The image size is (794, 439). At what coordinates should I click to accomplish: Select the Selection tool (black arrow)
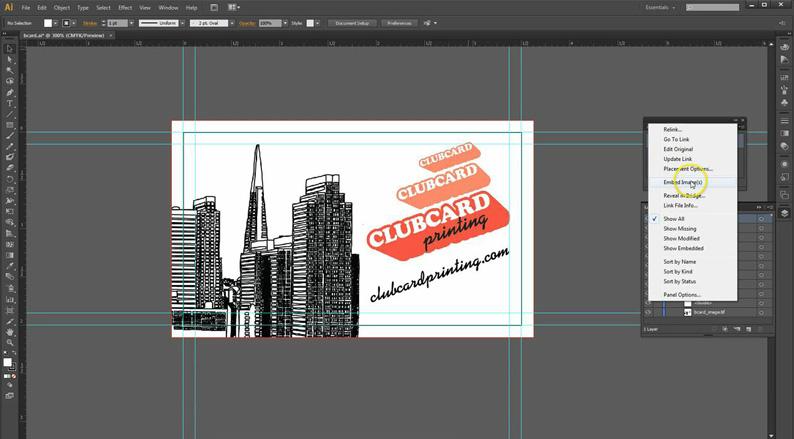point(10,49)
